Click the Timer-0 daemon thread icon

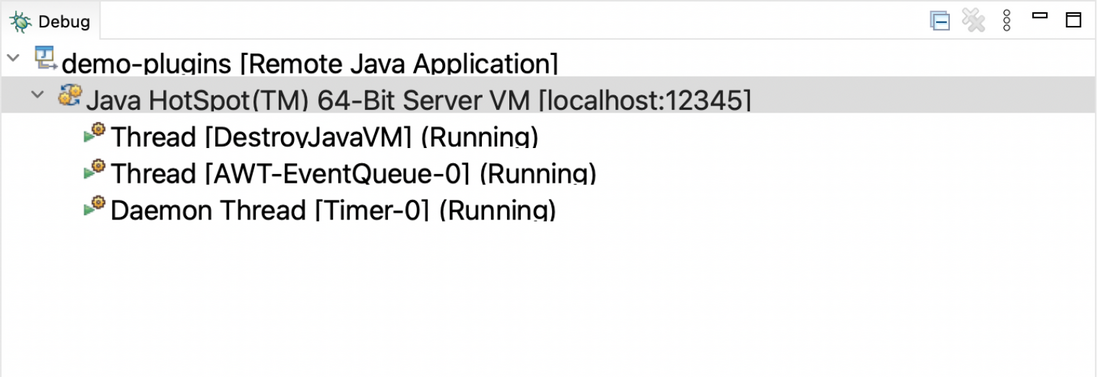[x=94, y=206]
